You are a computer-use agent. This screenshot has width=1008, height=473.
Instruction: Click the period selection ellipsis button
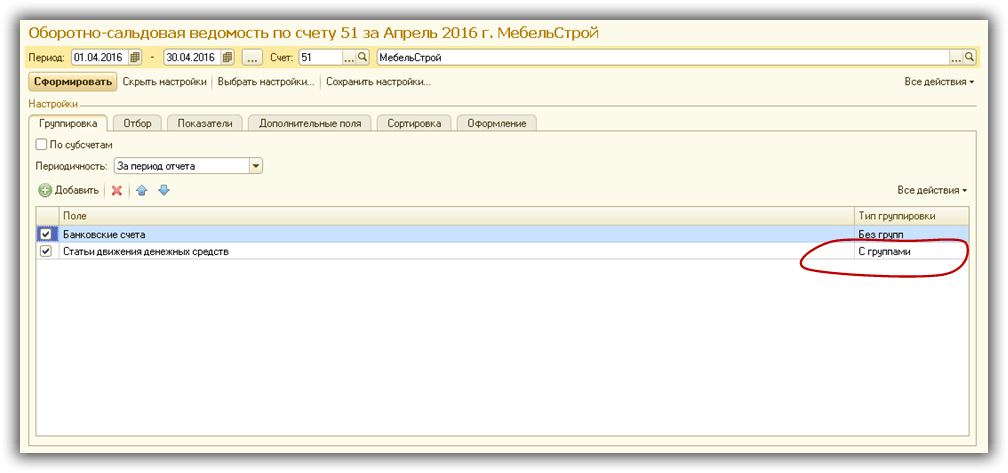point(252,57)
